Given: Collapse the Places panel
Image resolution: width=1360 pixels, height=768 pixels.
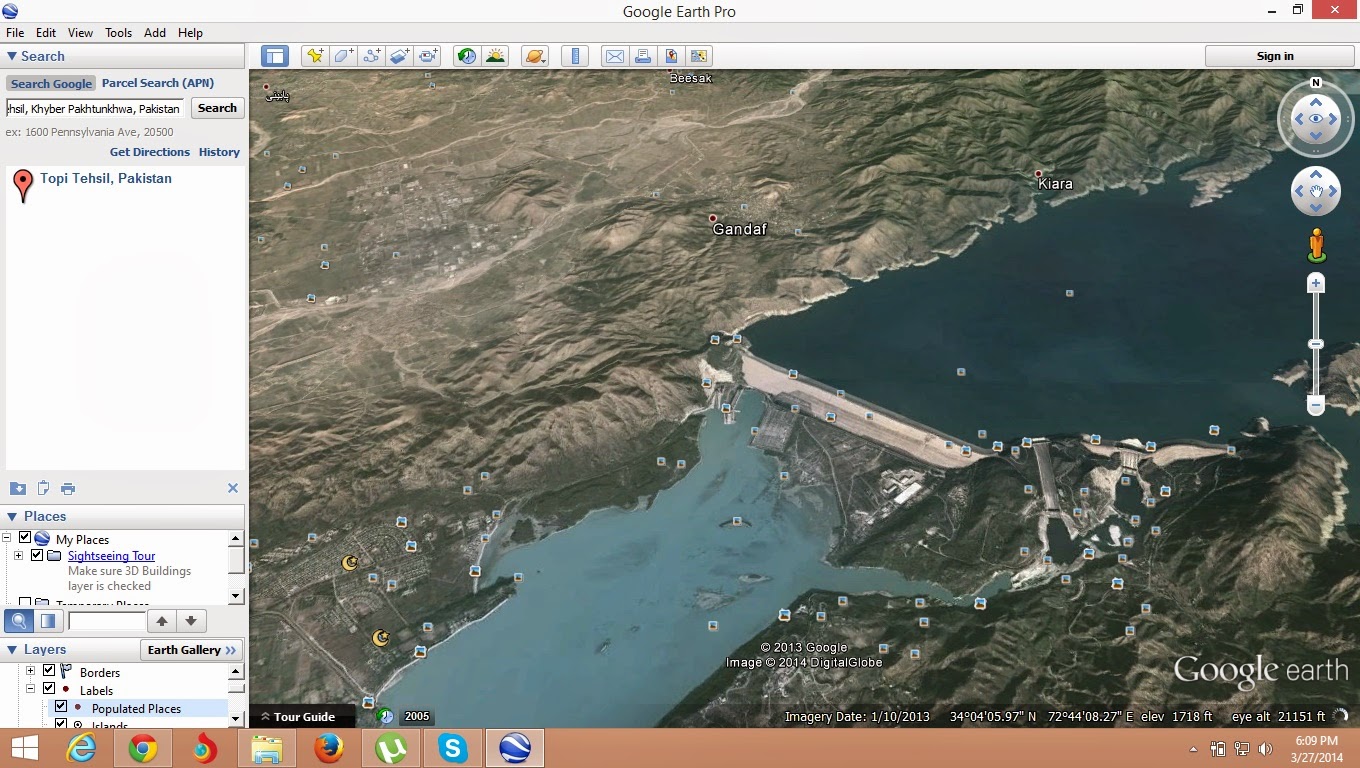Looking at the screenshot, I should [x=14, y=516].
